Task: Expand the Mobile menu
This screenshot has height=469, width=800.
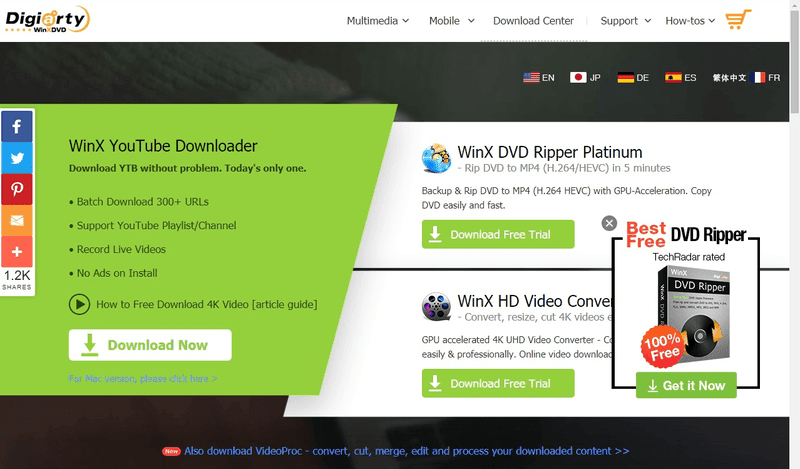Action: 452,21
